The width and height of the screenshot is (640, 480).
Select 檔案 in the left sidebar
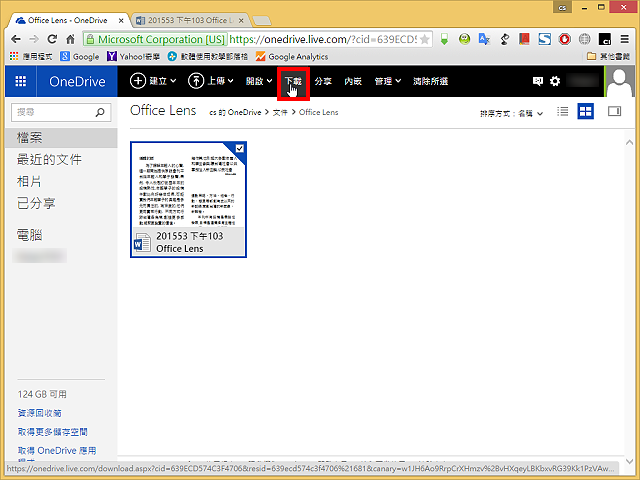(61, 138)
